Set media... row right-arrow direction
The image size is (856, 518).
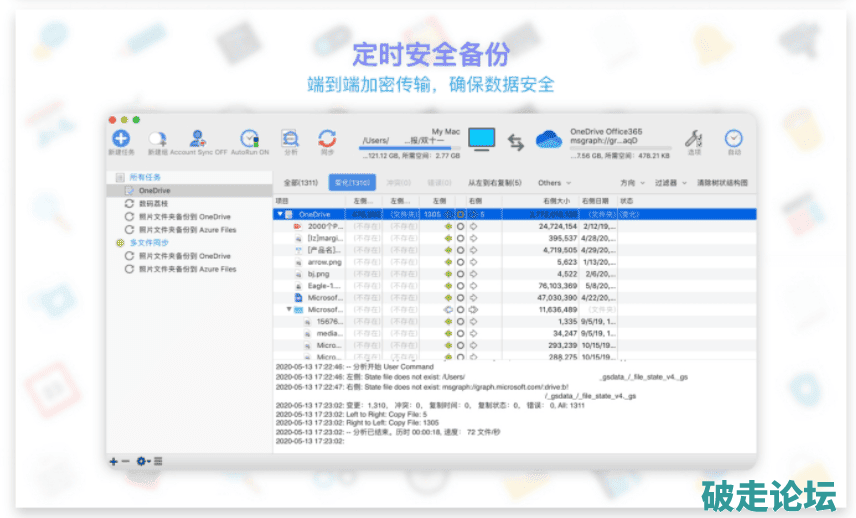click(473, 334)
